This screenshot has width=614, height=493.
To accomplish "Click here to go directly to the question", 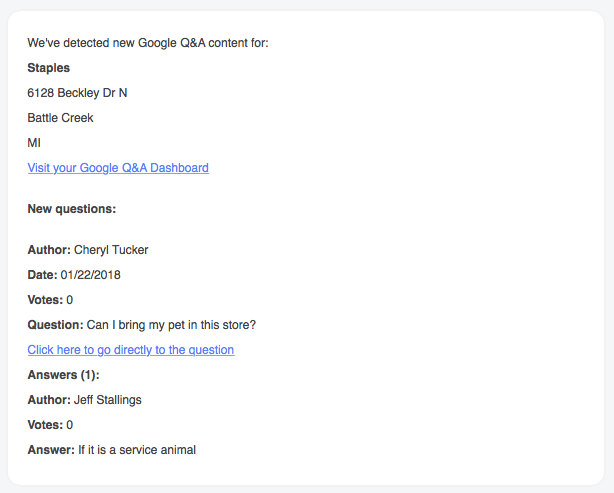I will click(131, 350).
